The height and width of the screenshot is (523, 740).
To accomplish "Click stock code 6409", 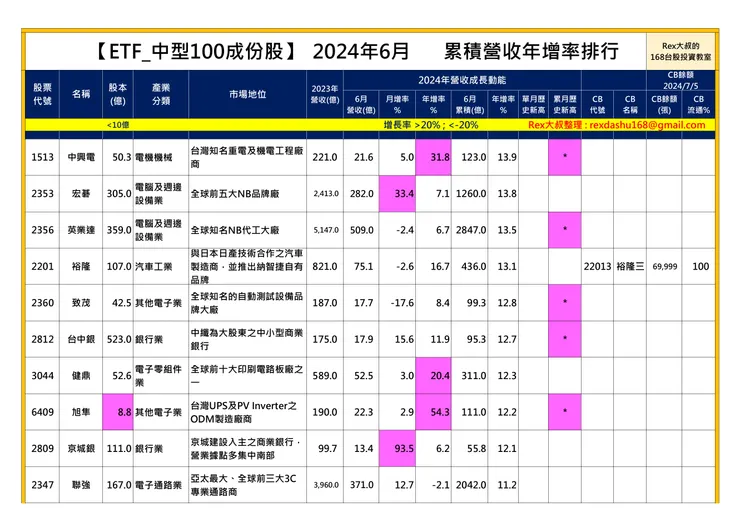I will click(x=42, y=412).
